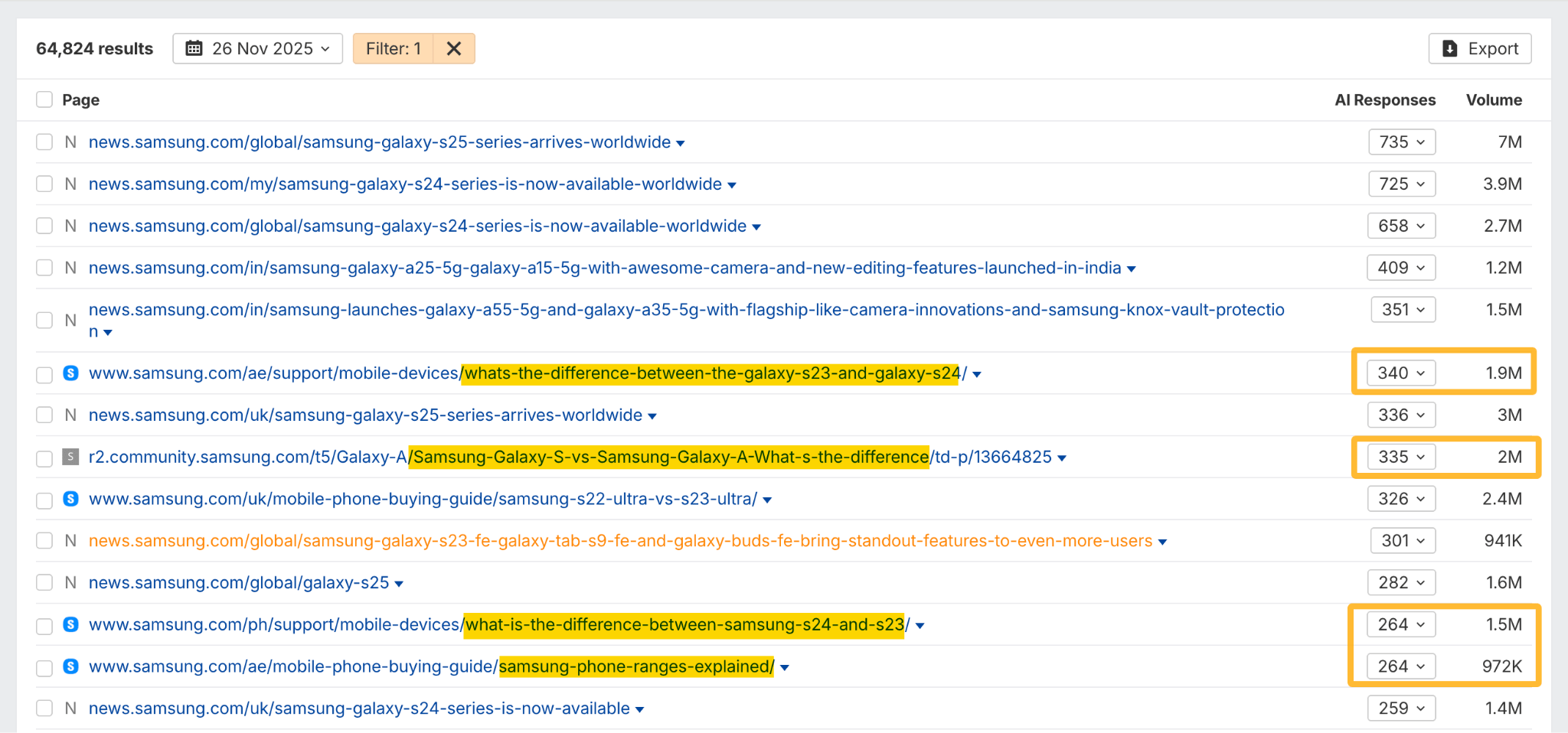Click the X icon on the Filter chip
The image size is (1568, 733).
click(x=453, y=48)
